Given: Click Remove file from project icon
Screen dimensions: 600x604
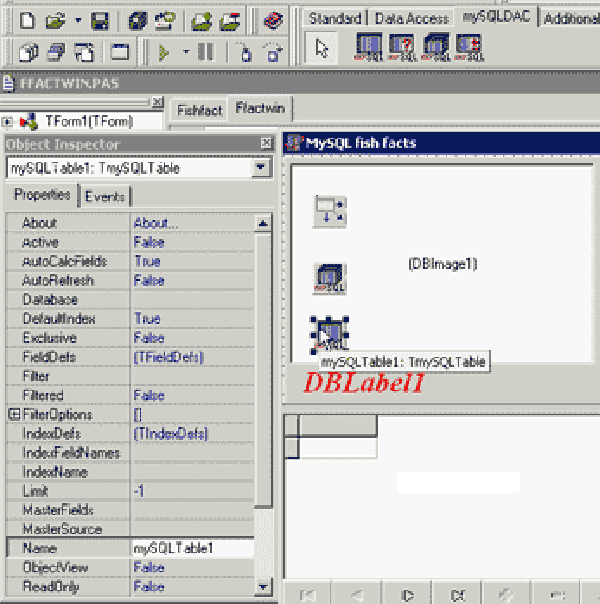Looking at the screenshot, I should coord(230,21).
